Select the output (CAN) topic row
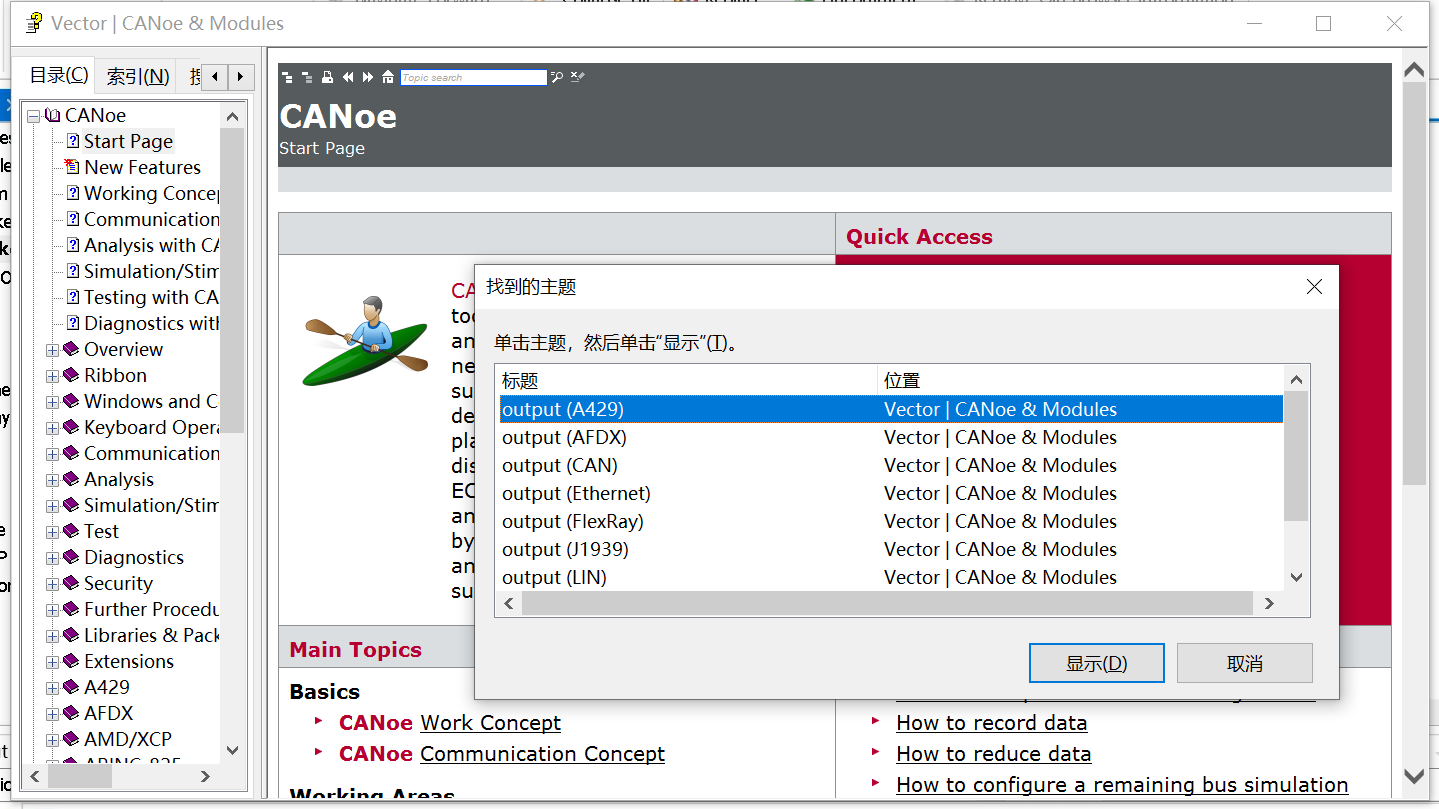This screenshot has width=1439, height=809. point(891,465)
